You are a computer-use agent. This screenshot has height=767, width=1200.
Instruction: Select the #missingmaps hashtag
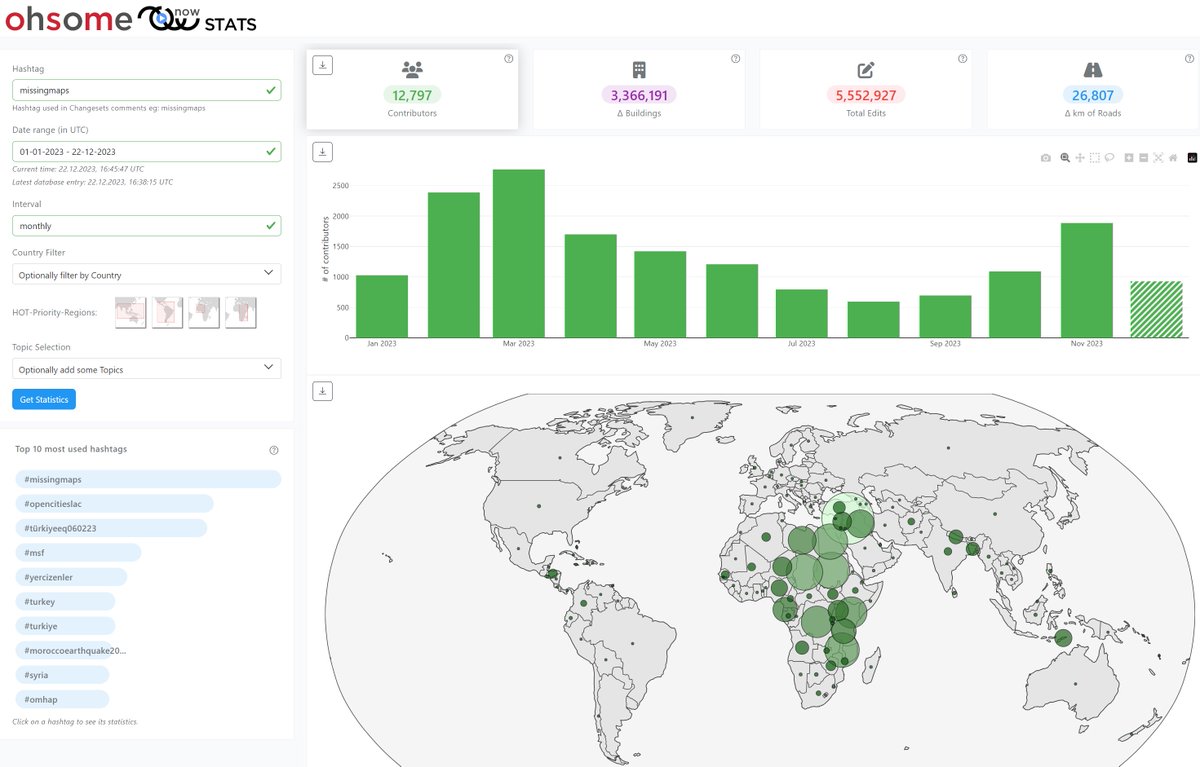click(x=148, y=479)
